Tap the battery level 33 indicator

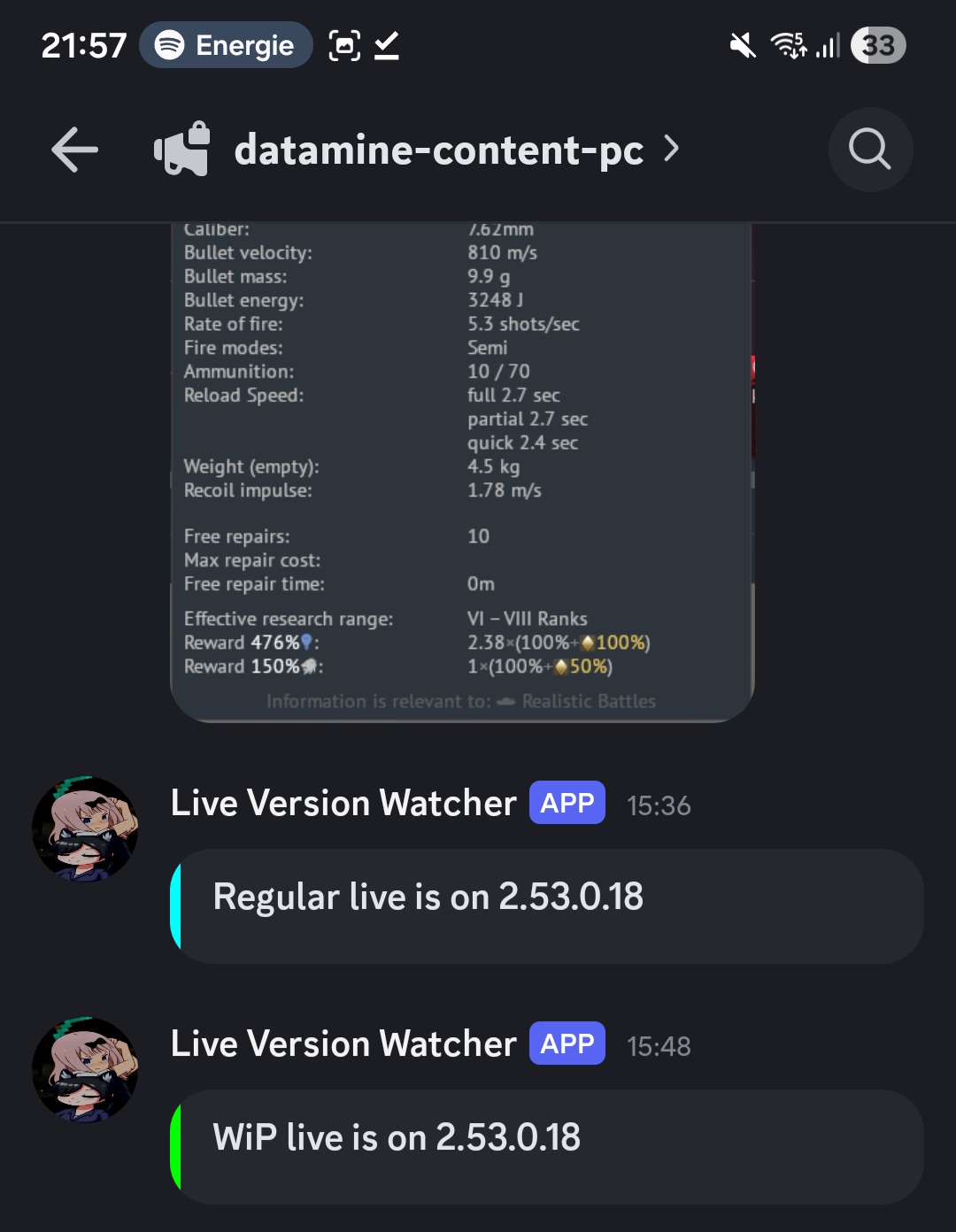(x=878, y=45)
